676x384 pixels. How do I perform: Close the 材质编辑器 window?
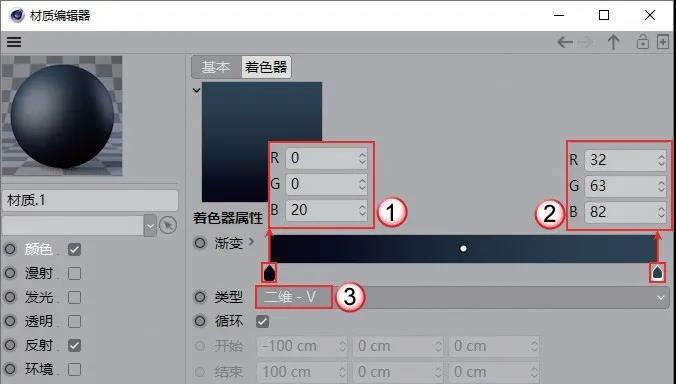pyautogui.click(x=650, y=15)
